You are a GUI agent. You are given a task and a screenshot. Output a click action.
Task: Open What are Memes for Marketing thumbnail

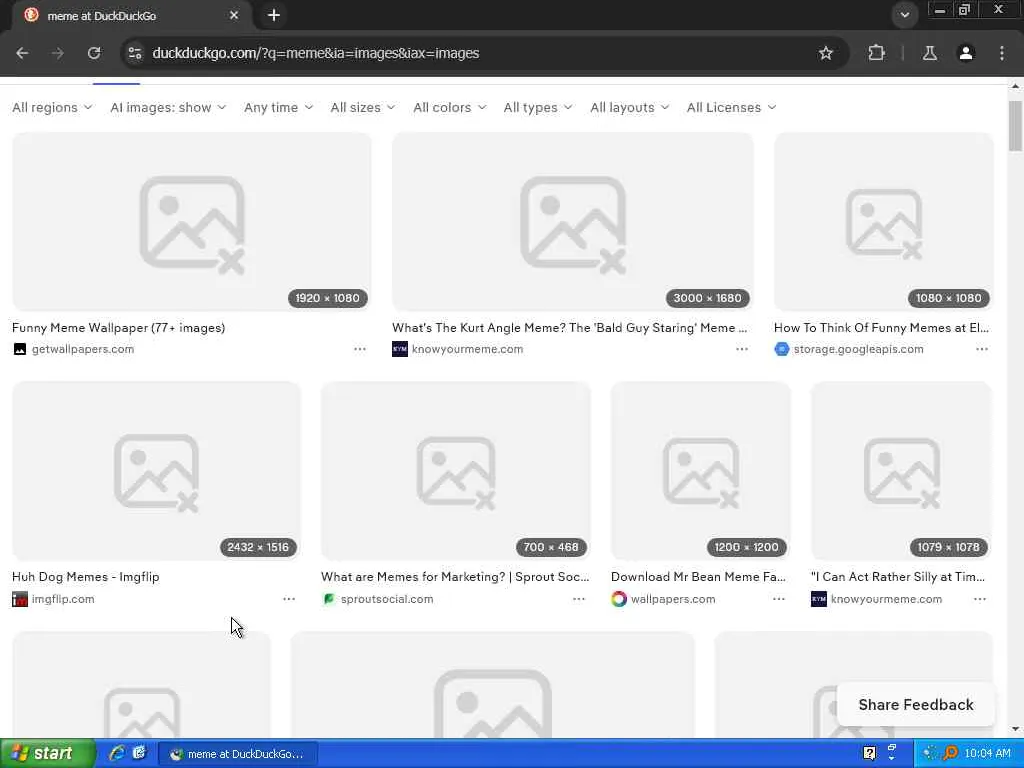[x=456, y=471]
